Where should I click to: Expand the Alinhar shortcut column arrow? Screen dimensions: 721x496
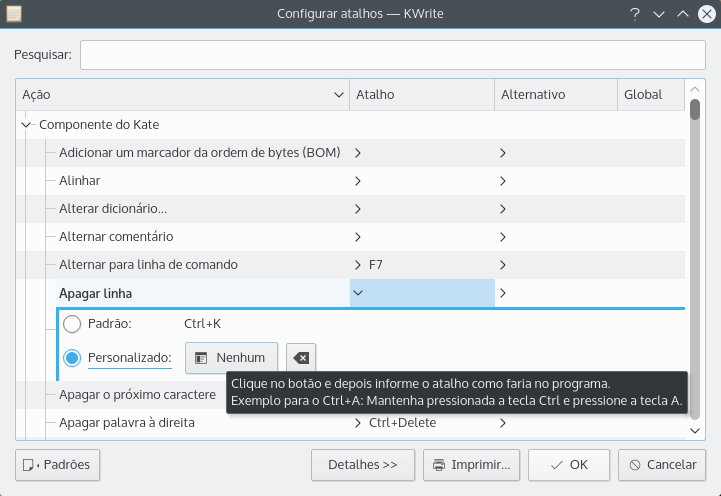[x=358, y=181]
